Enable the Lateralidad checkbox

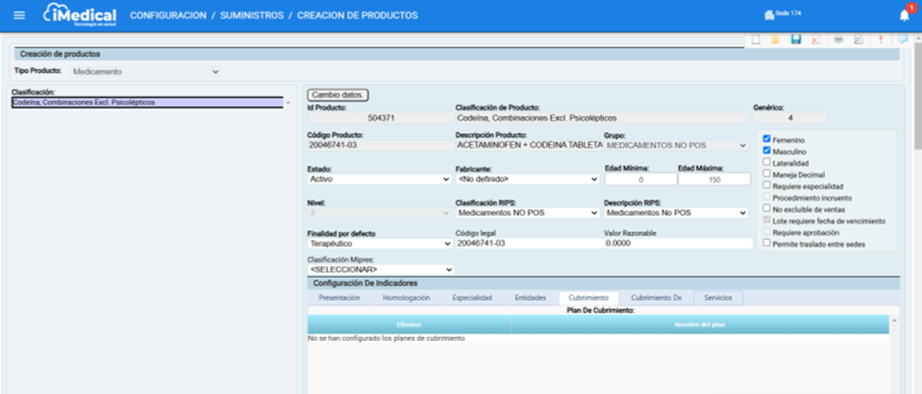pyautogui.click(x=767, y=162)
